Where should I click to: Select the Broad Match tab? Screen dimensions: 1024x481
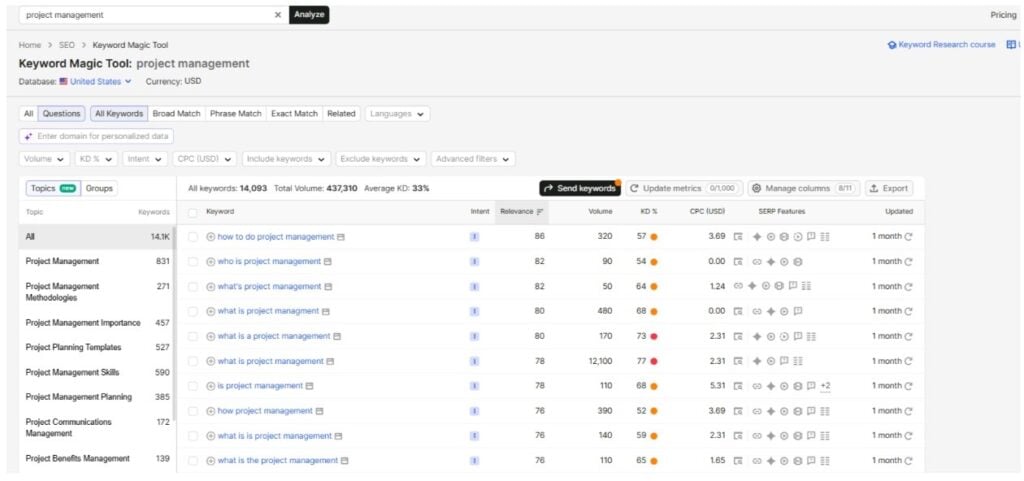176,114
